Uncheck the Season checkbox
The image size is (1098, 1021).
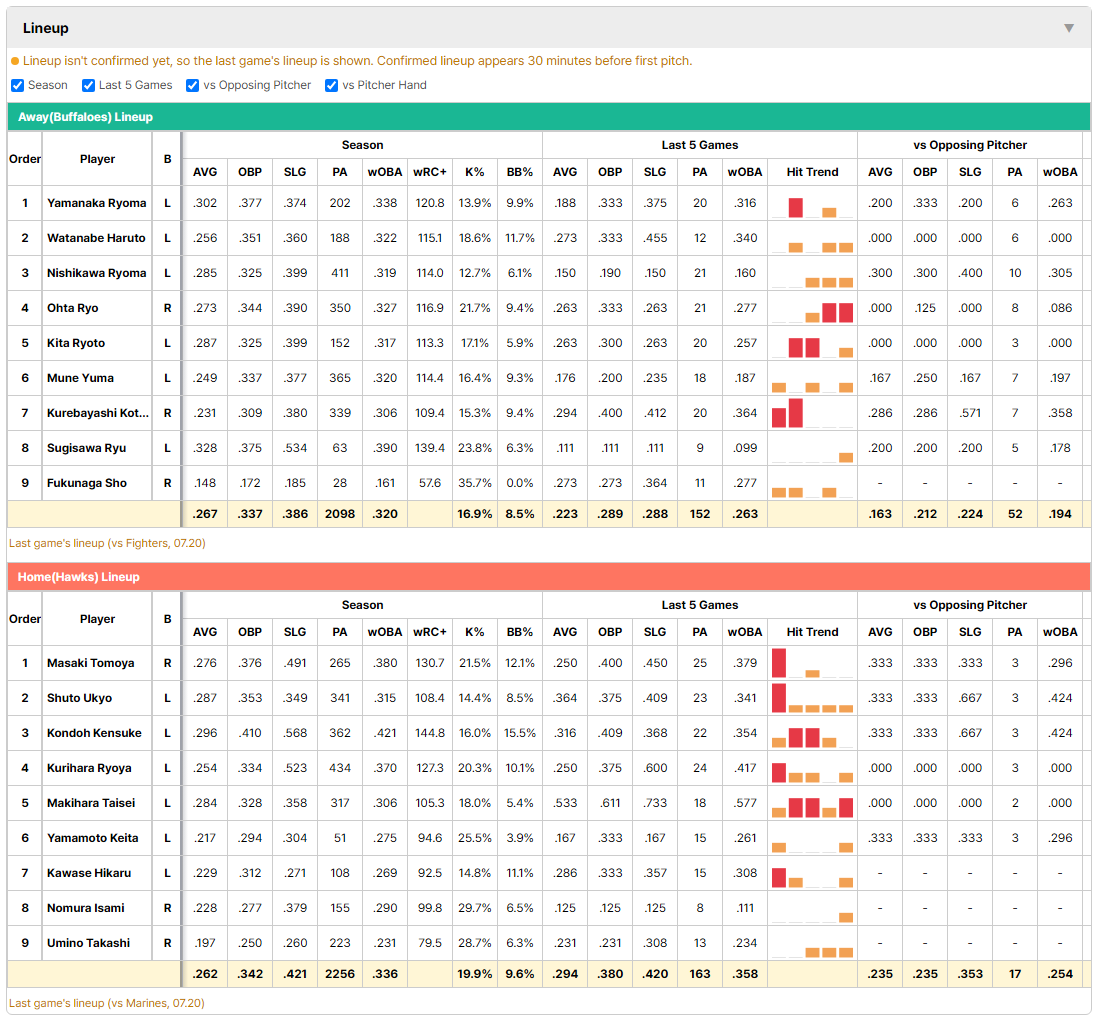pyautogui.click(x=18, y=85)
